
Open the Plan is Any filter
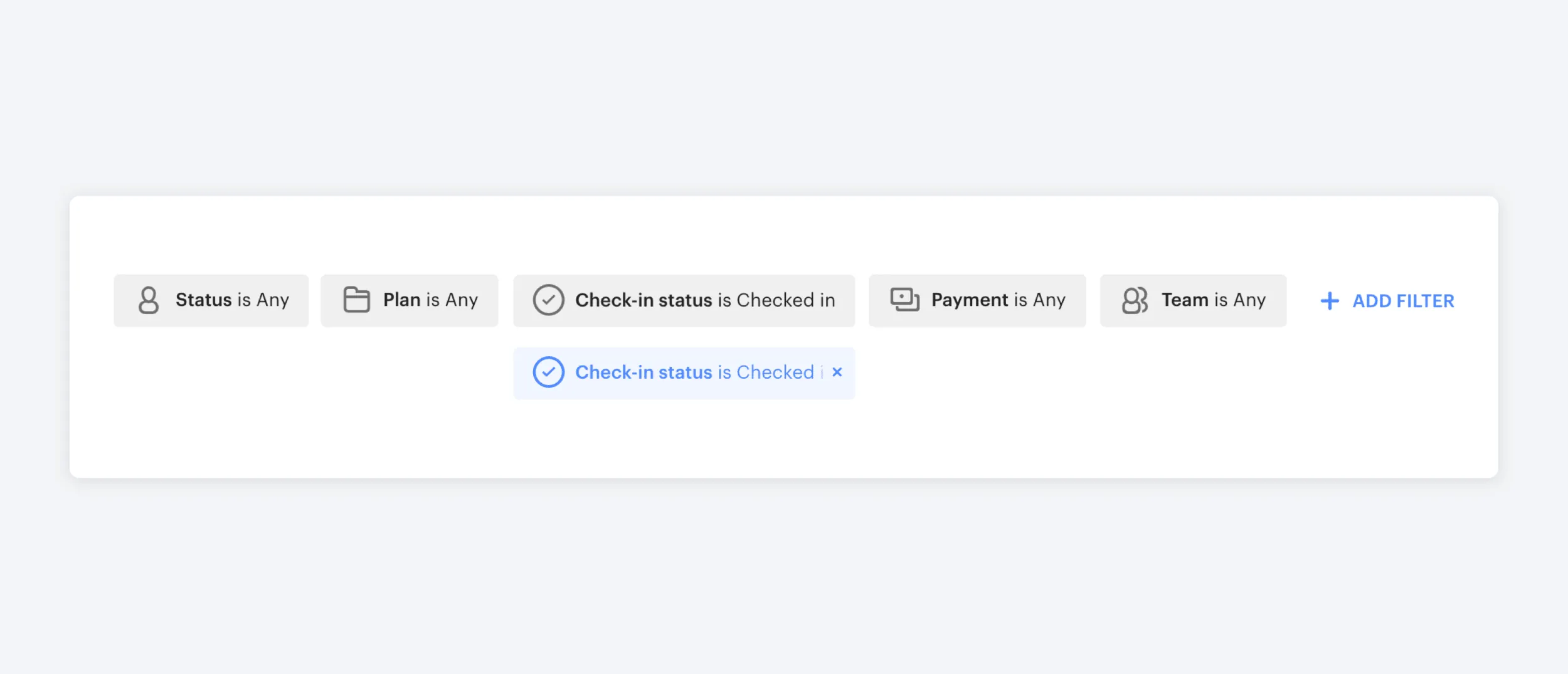[x=410, y=300]
